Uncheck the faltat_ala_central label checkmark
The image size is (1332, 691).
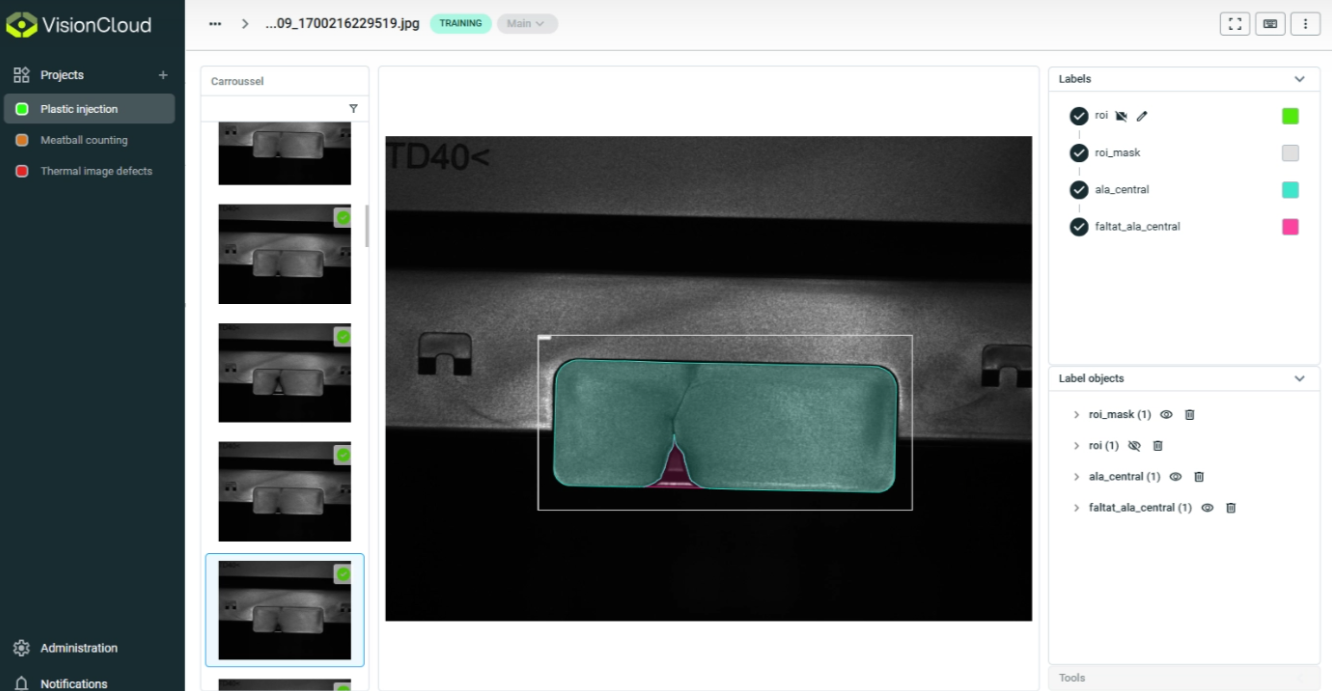[x=1079, y=227]
